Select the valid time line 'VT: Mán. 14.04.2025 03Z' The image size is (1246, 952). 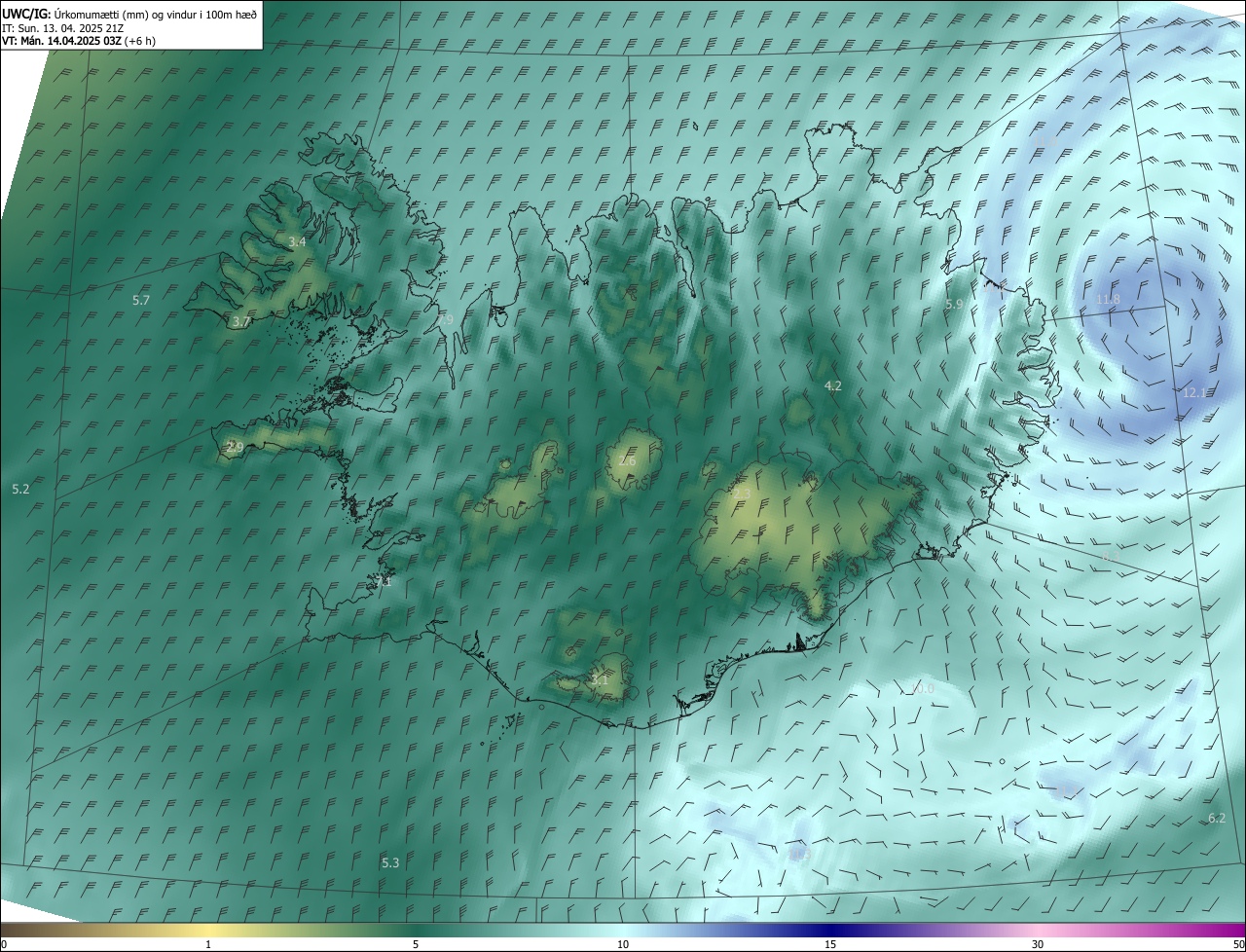pyautogui.click(x=61, y=41)
